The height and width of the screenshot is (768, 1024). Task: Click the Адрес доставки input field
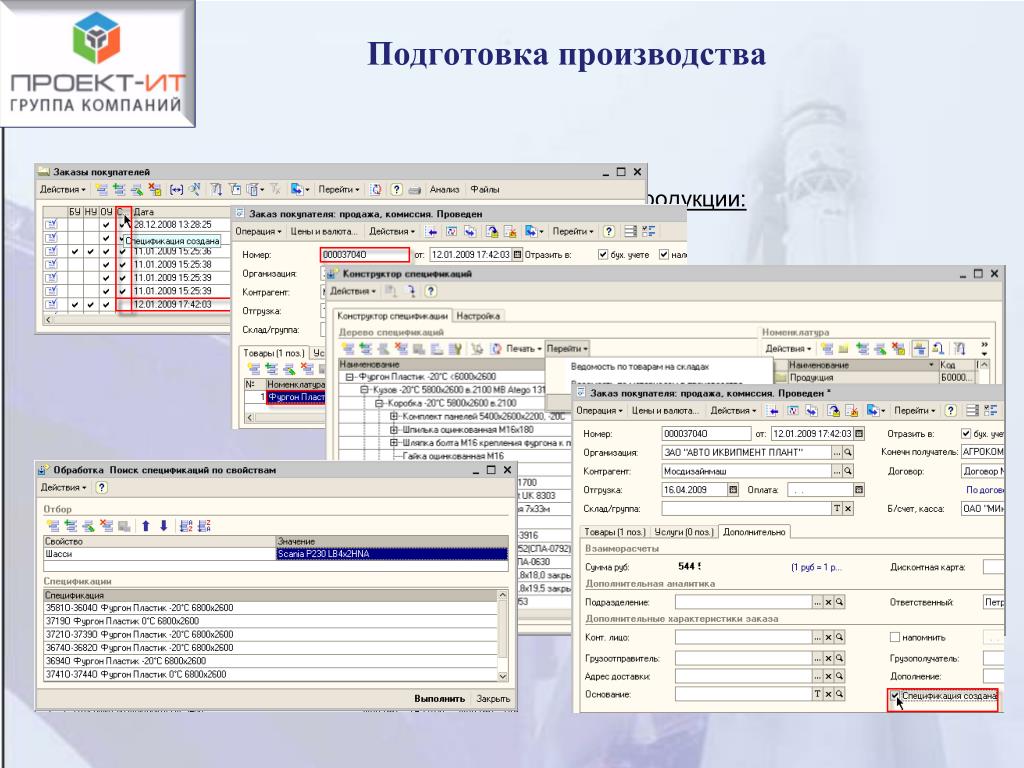[744, 677]
